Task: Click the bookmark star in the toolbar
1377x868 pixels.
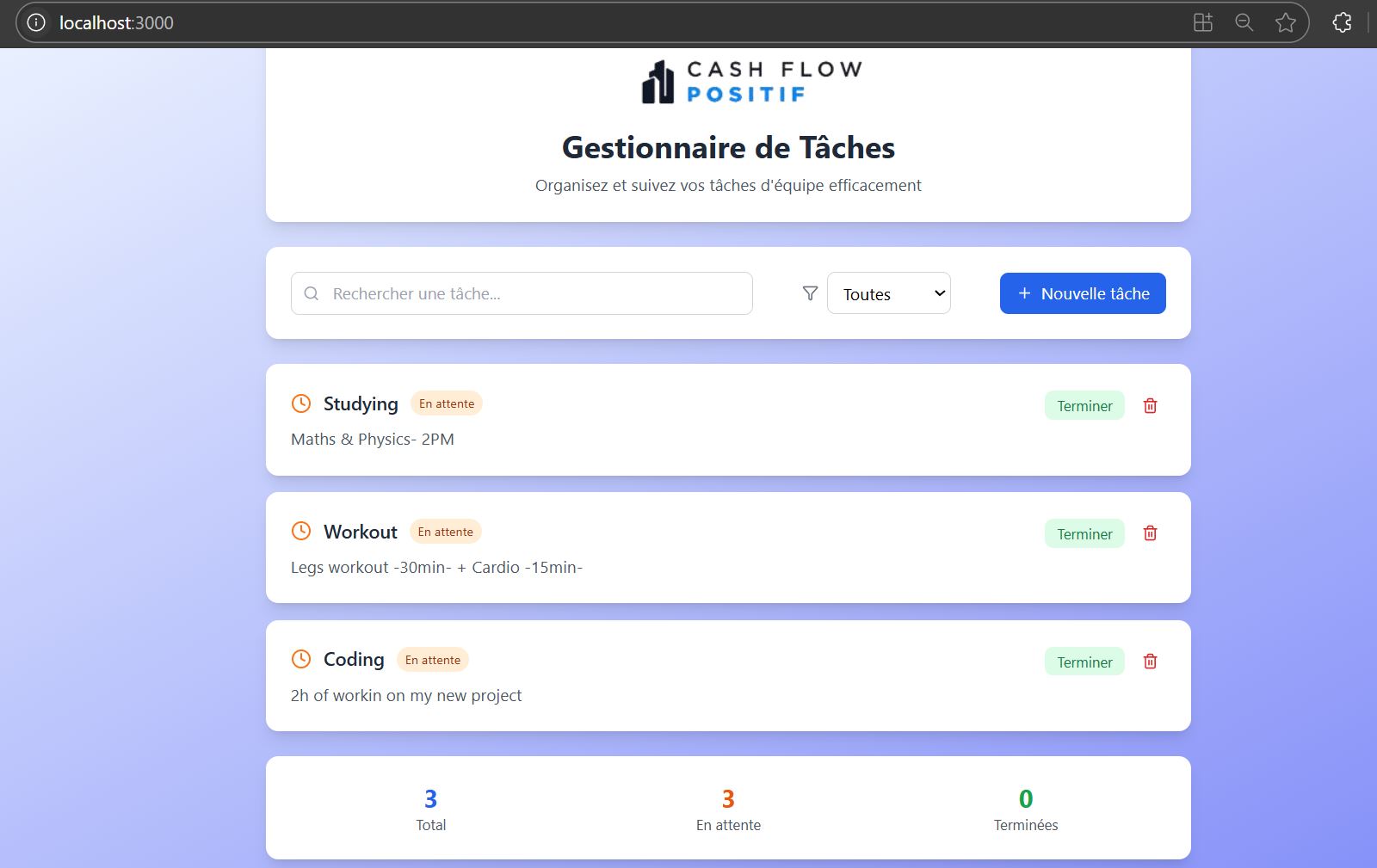Action: [x=1286, y=22]
